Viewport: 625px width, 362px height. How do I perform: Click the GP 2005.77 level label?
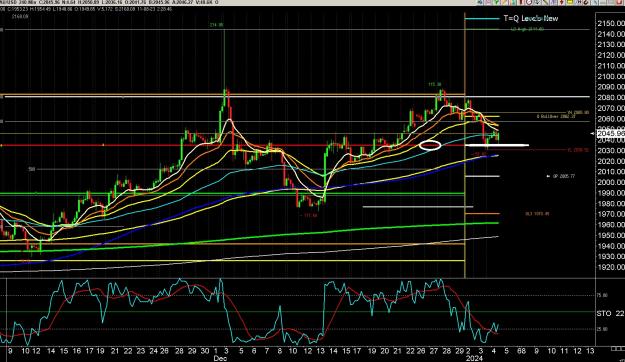pos(564,176)
